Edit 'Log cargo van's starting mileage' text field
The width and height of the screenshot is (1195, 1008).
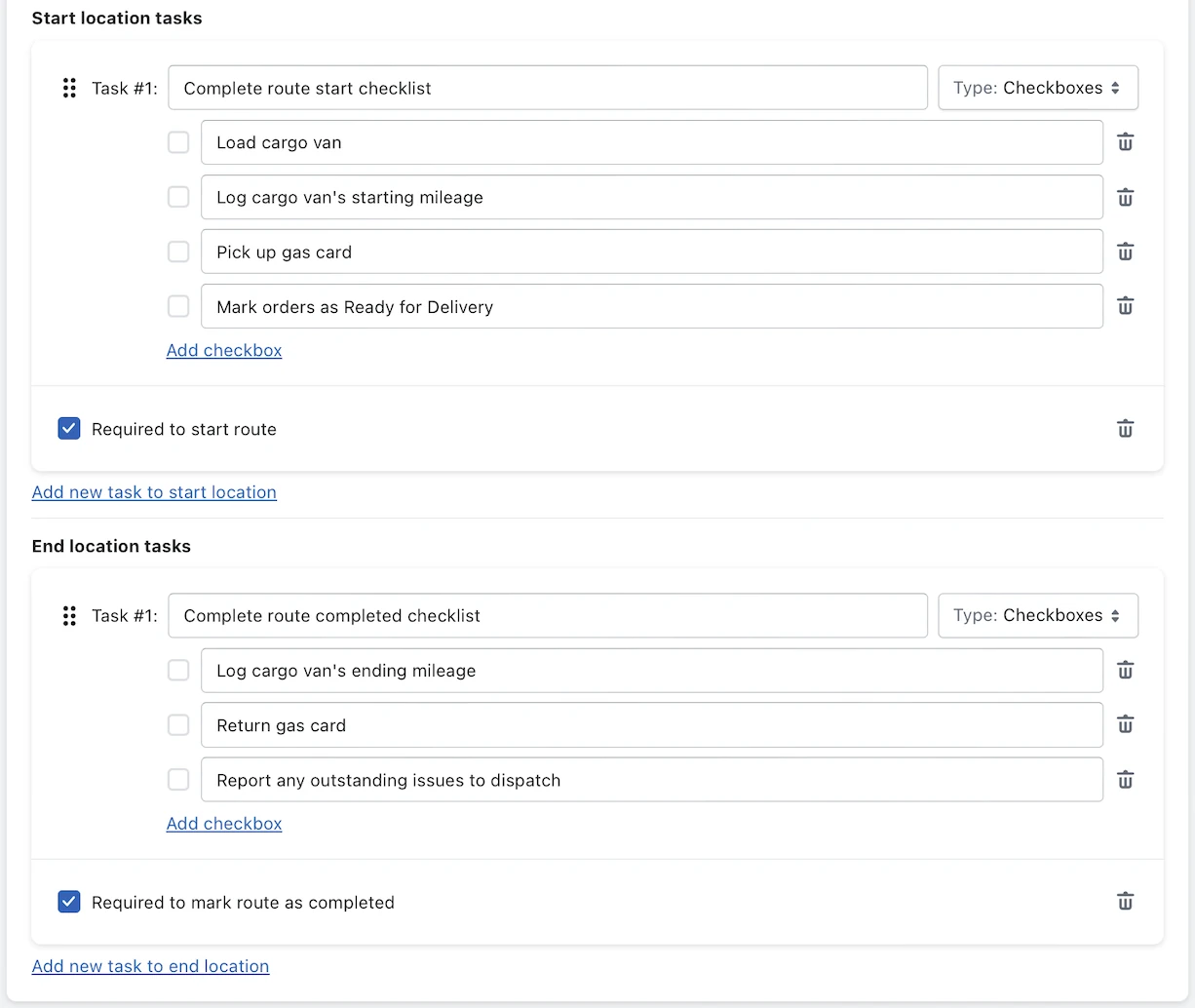pos(652,197)
